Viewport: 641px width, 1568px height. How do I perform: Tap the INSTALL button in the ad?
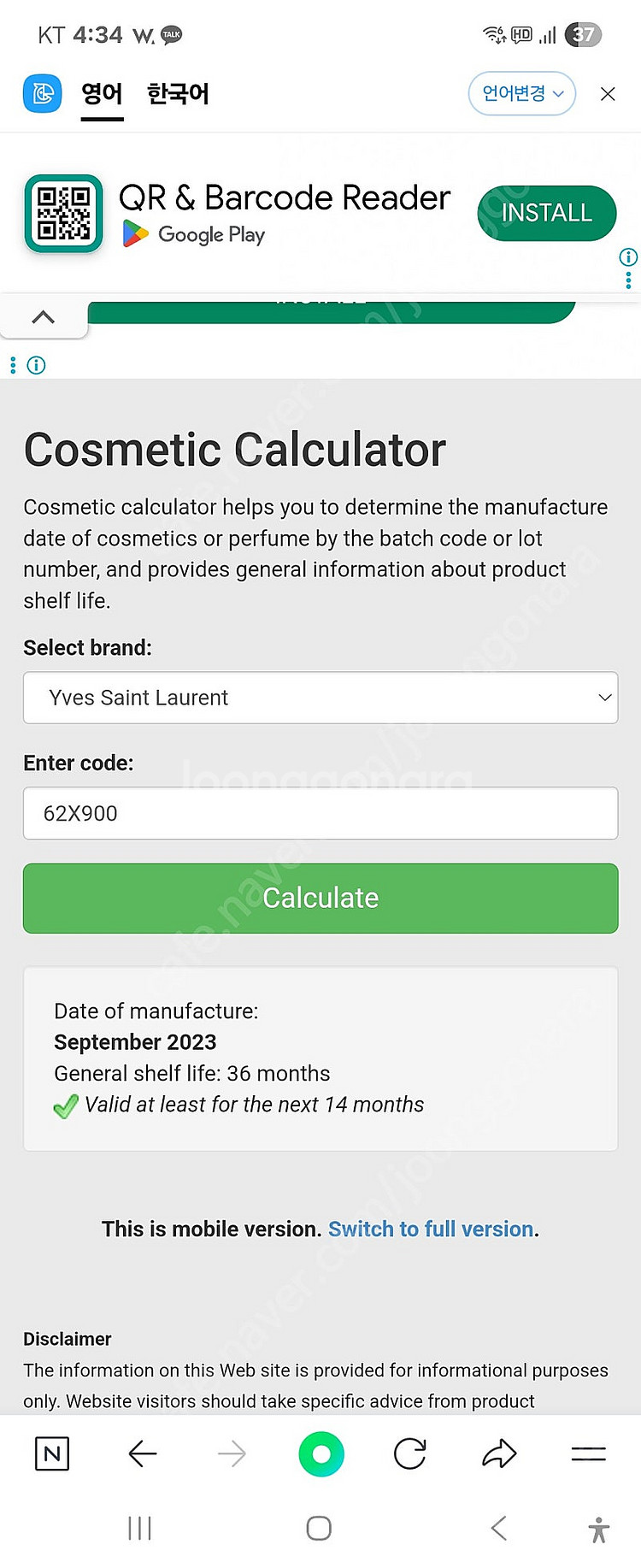tap(547, 213)
